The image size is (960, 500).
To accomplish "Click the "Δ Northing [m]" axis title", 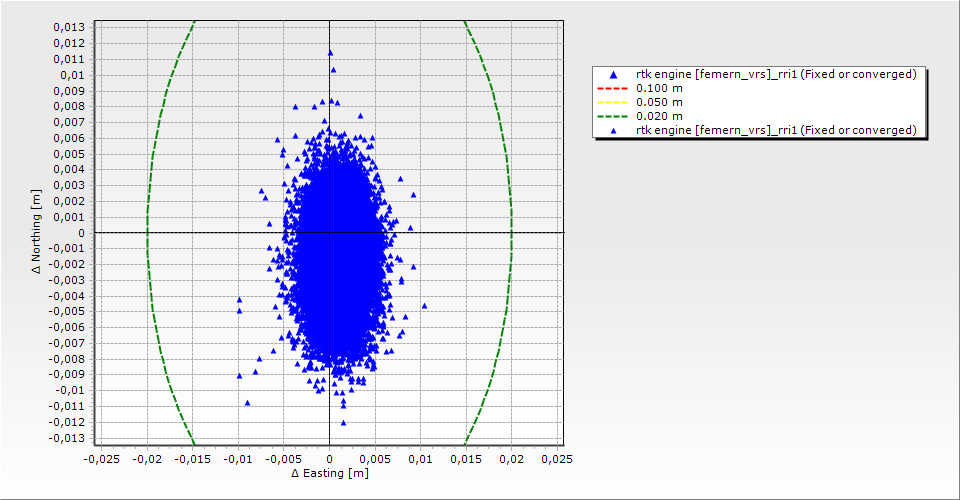I will (38, 232).
